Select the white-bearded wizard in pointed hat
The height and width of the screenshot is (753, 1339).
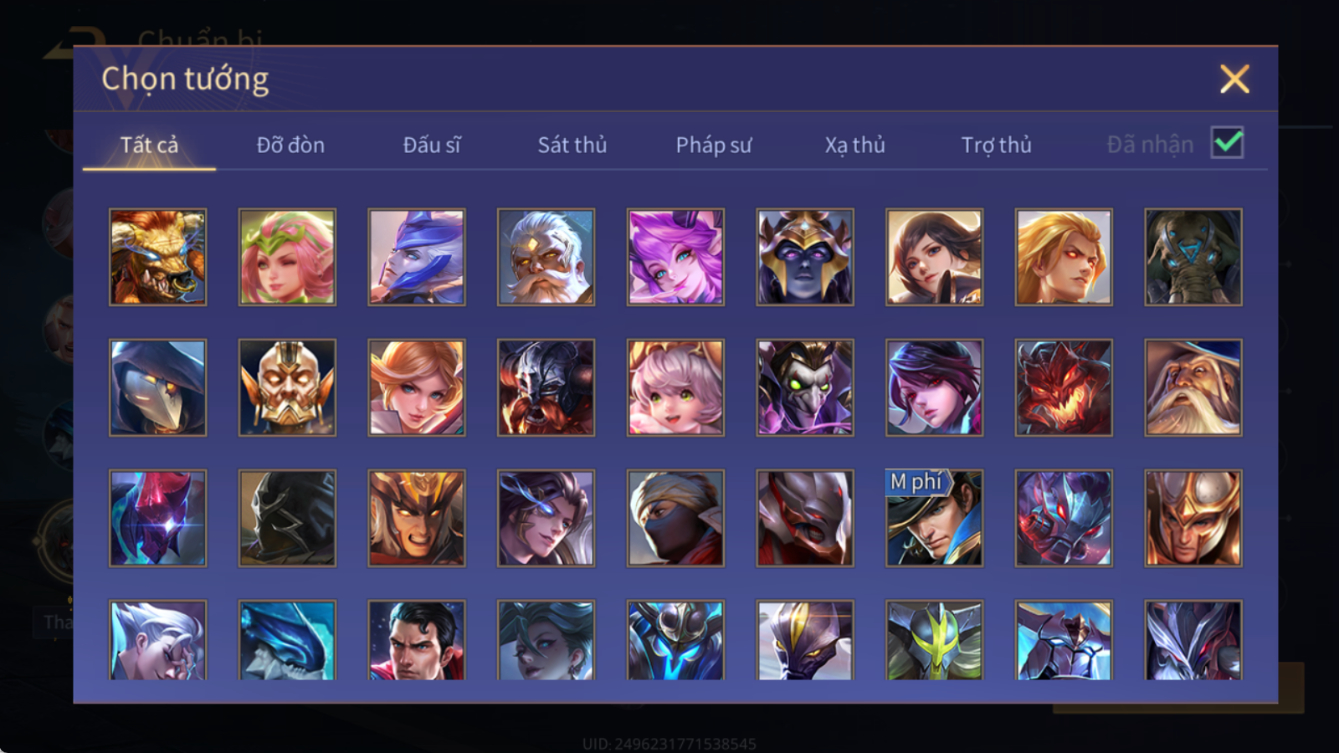pos(1193,387)
